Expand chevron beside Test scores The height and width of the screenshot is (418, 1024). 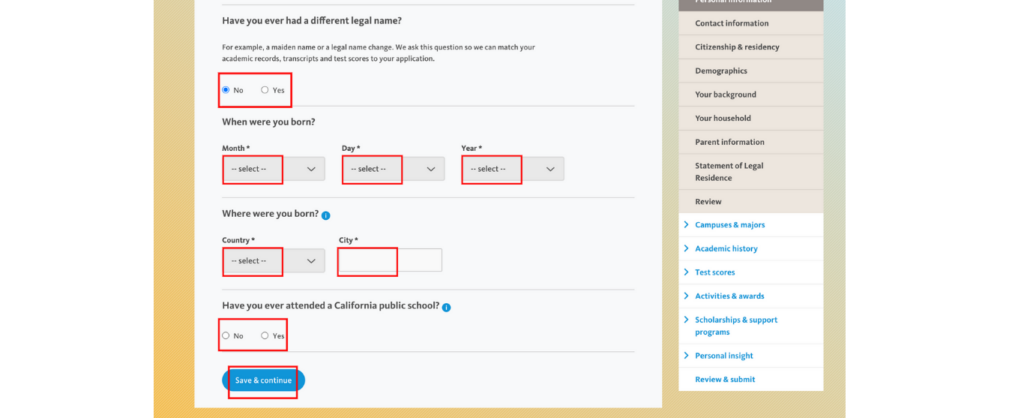coord(686,272)
